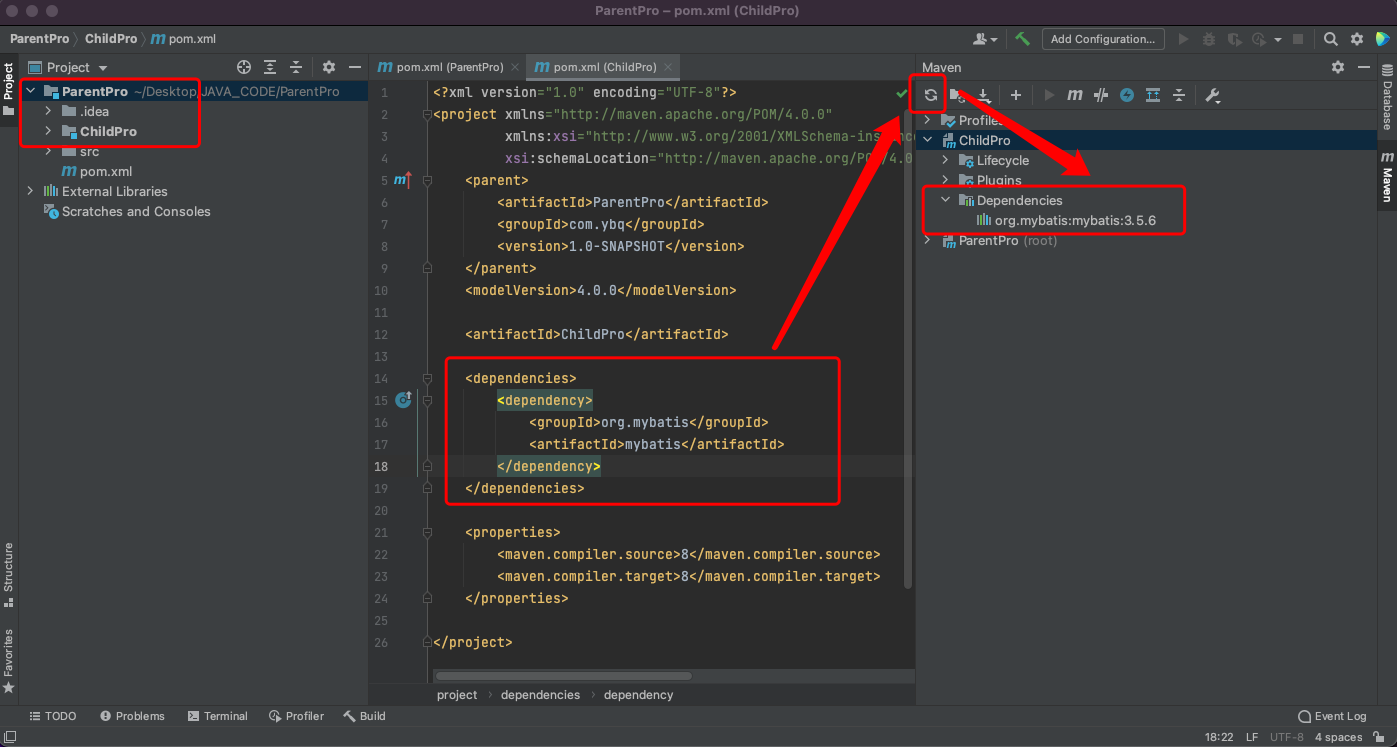Image resolution: width=1397 pixels, height=747 pixels.
Task: Change LF line separator in status bar
Action: [x=1252, y=737]
